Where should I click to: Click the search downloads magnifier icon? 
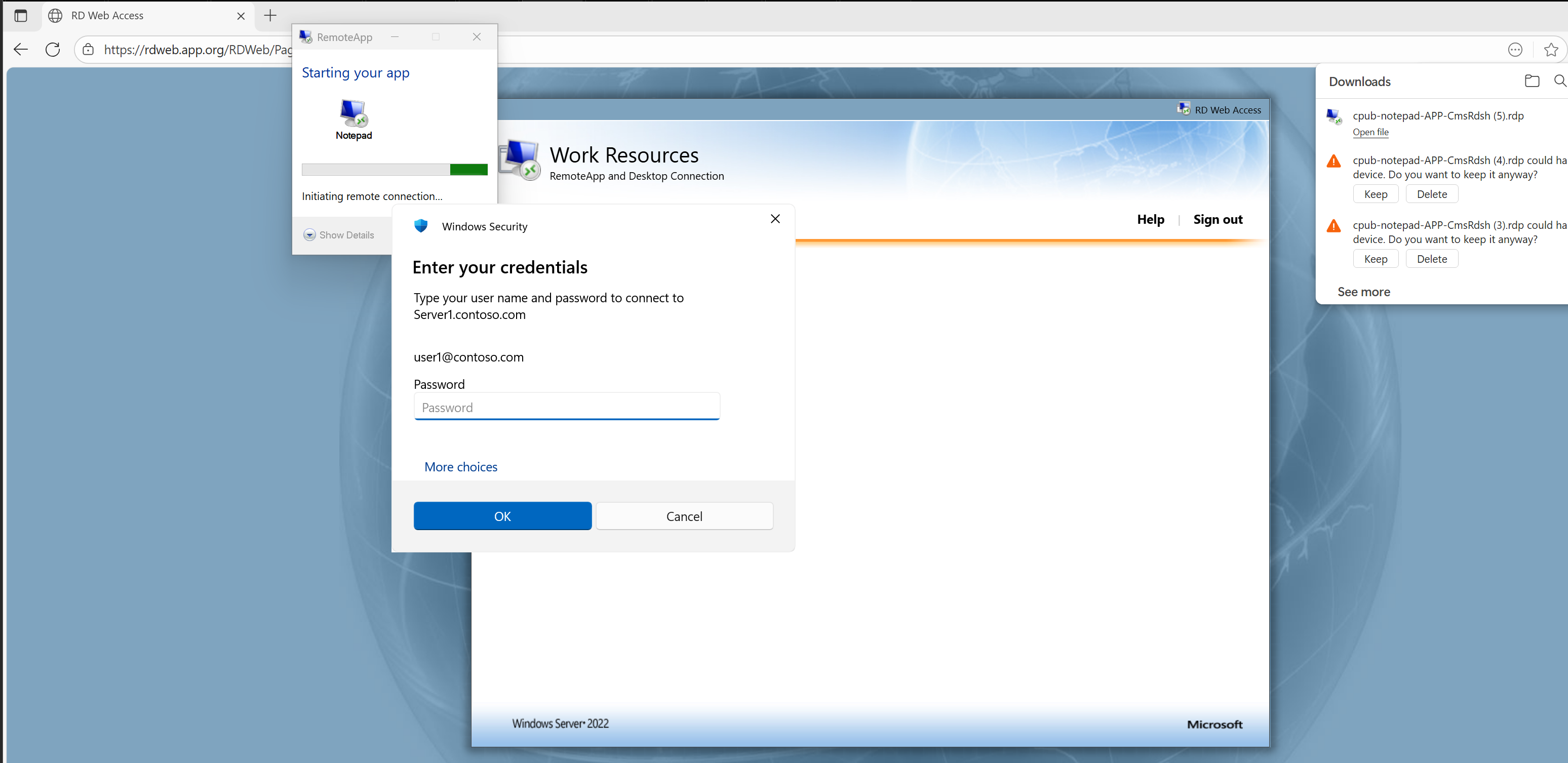point(1560,81)
